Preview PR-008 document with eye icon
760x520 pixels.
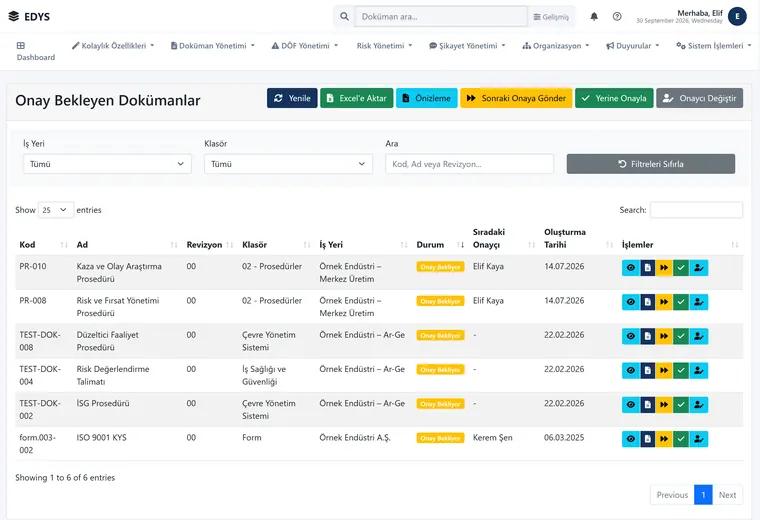tap(631, 302)
